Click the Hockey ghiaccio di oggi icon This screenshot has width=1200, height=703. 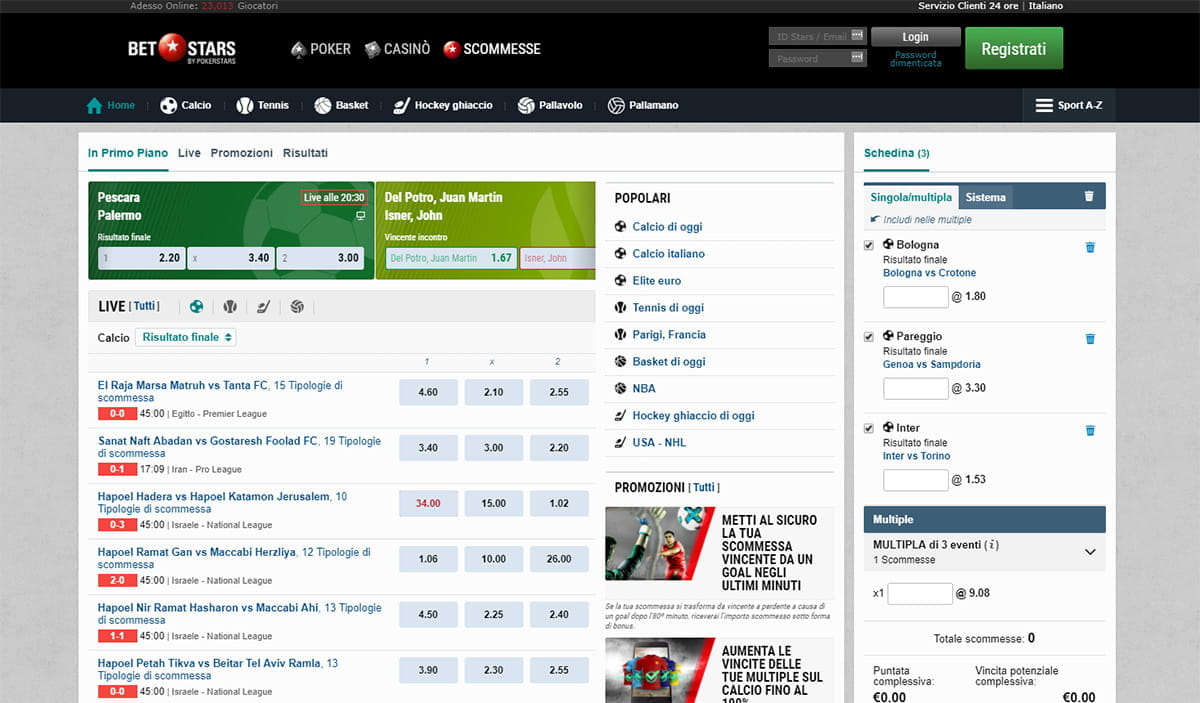click(620, 416)
